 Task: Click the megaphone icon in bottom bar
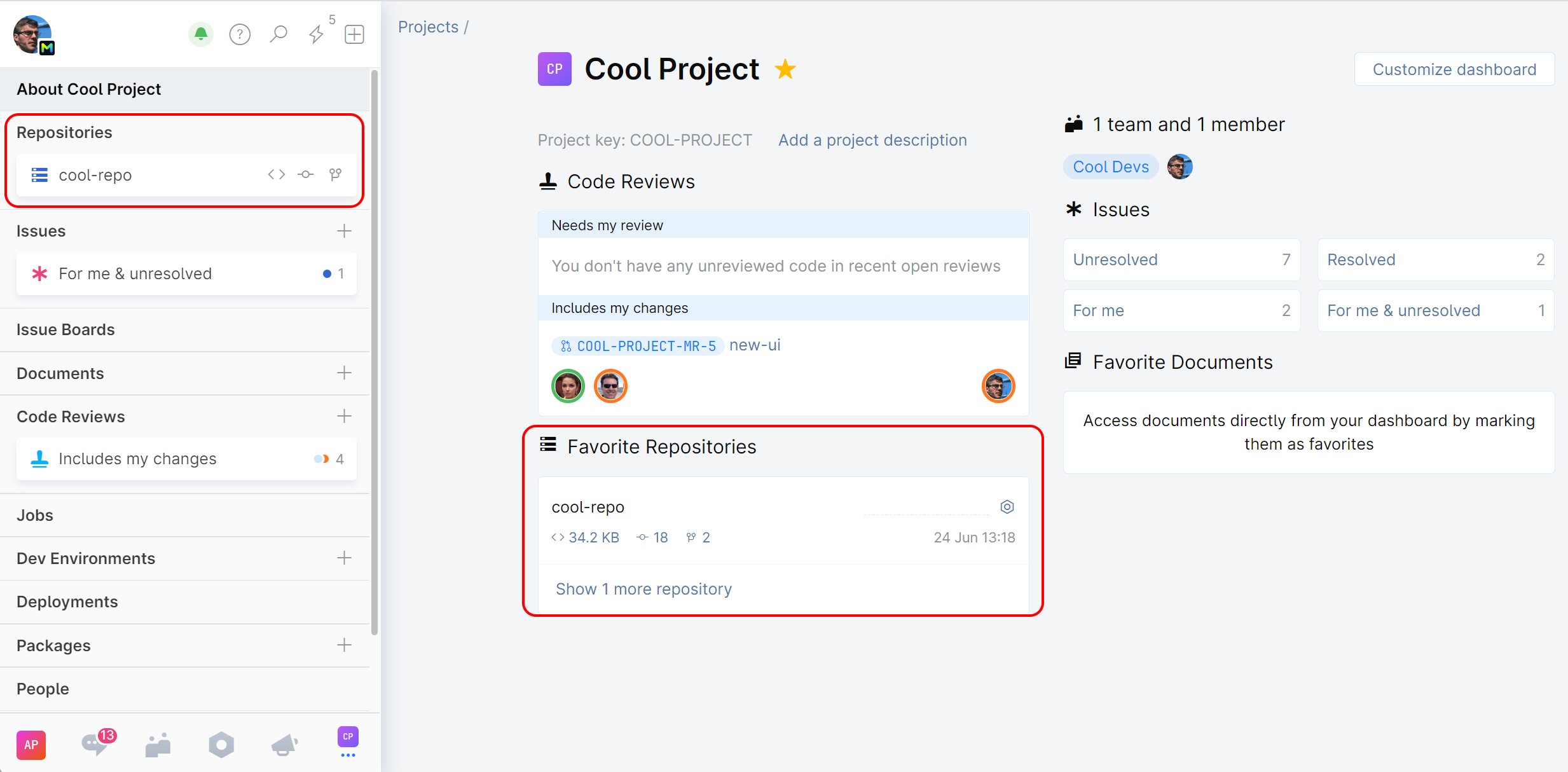pos(284,745)
